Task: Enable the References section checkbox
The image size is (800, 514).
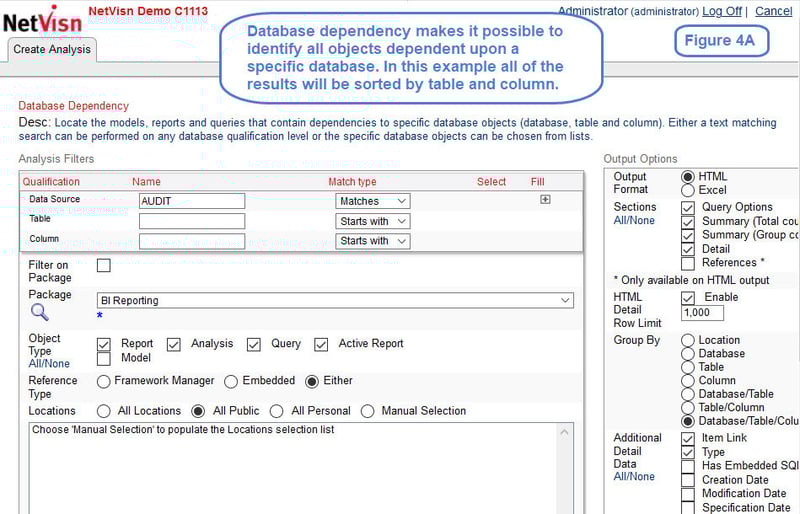Action: coord(688,263)
